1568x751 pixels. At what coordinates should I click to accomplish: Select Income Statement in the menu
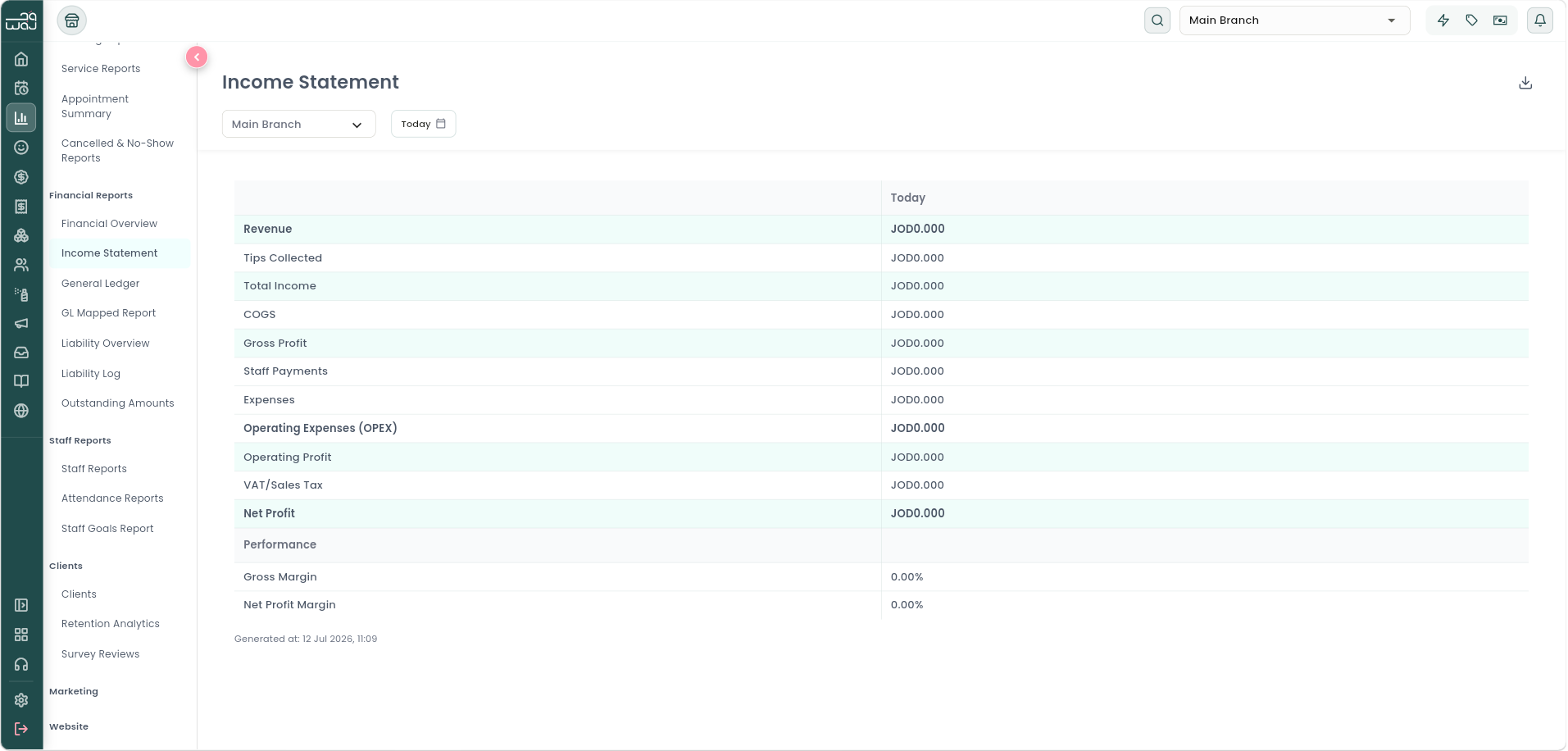(x=120, y=253)
